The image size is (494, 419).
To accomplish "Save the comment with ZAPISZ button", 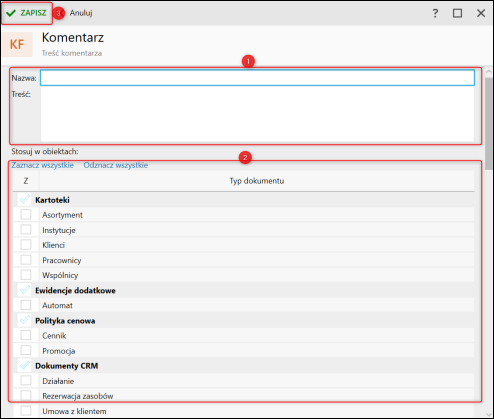I will [27, 13].
